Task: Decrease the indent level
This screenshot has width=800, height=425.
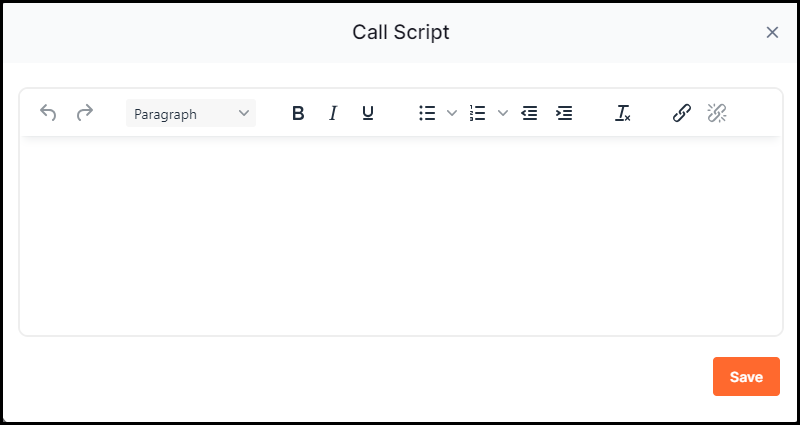Action: coord(529,113)
